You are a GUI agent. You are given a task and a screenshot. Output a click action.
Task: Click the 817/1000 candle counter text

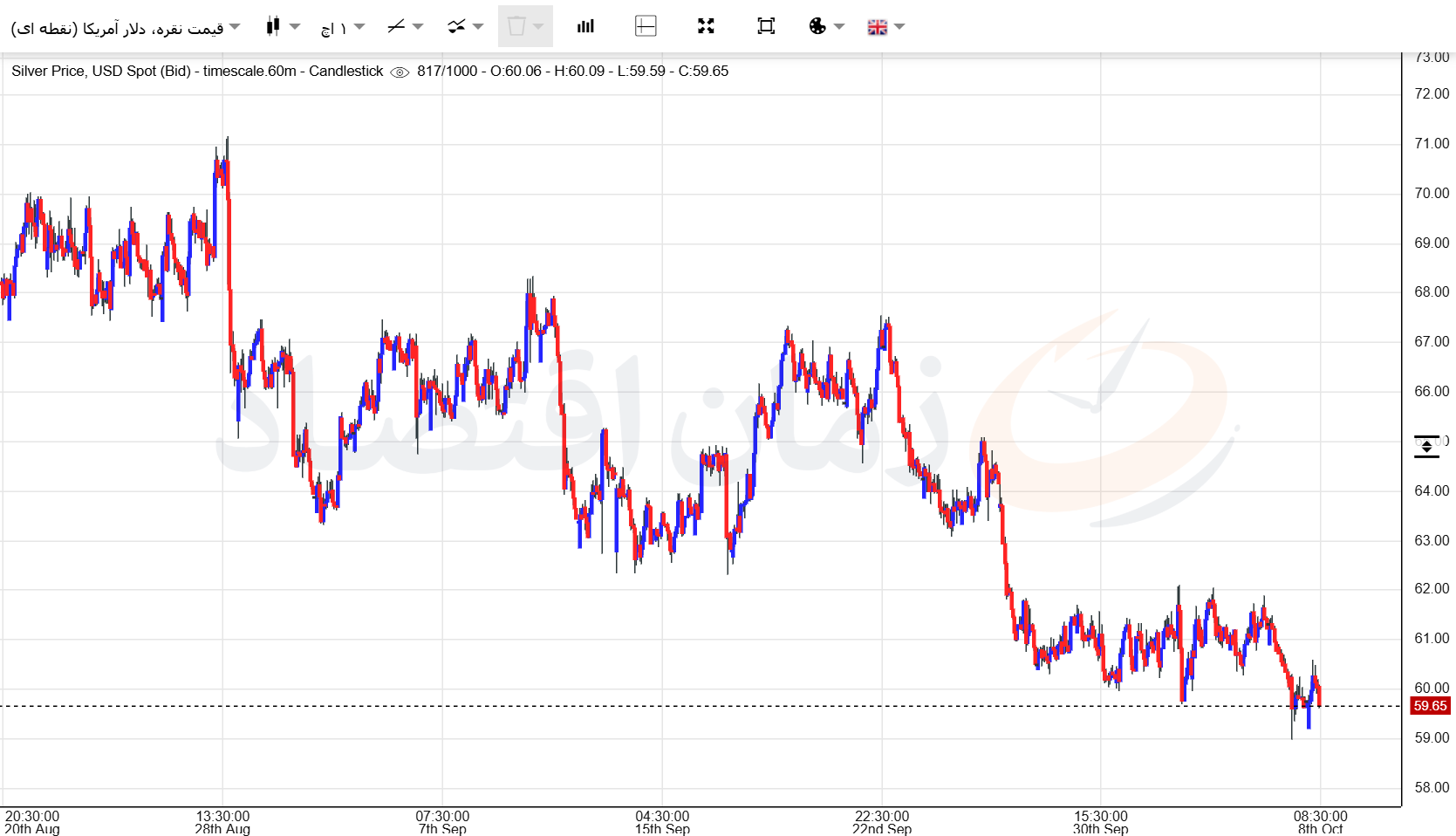[x=448, y=72]
